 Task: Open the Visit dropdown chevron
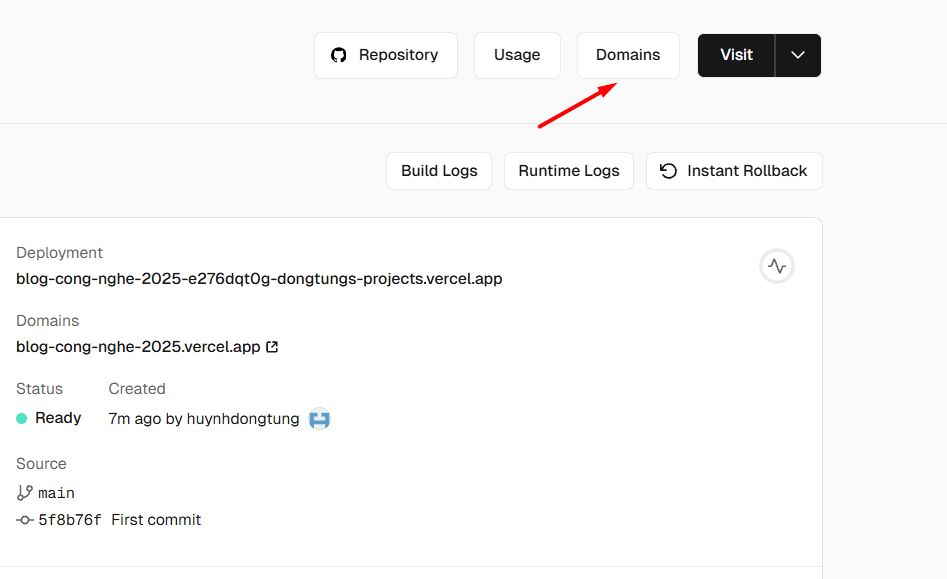coord(798,55)
